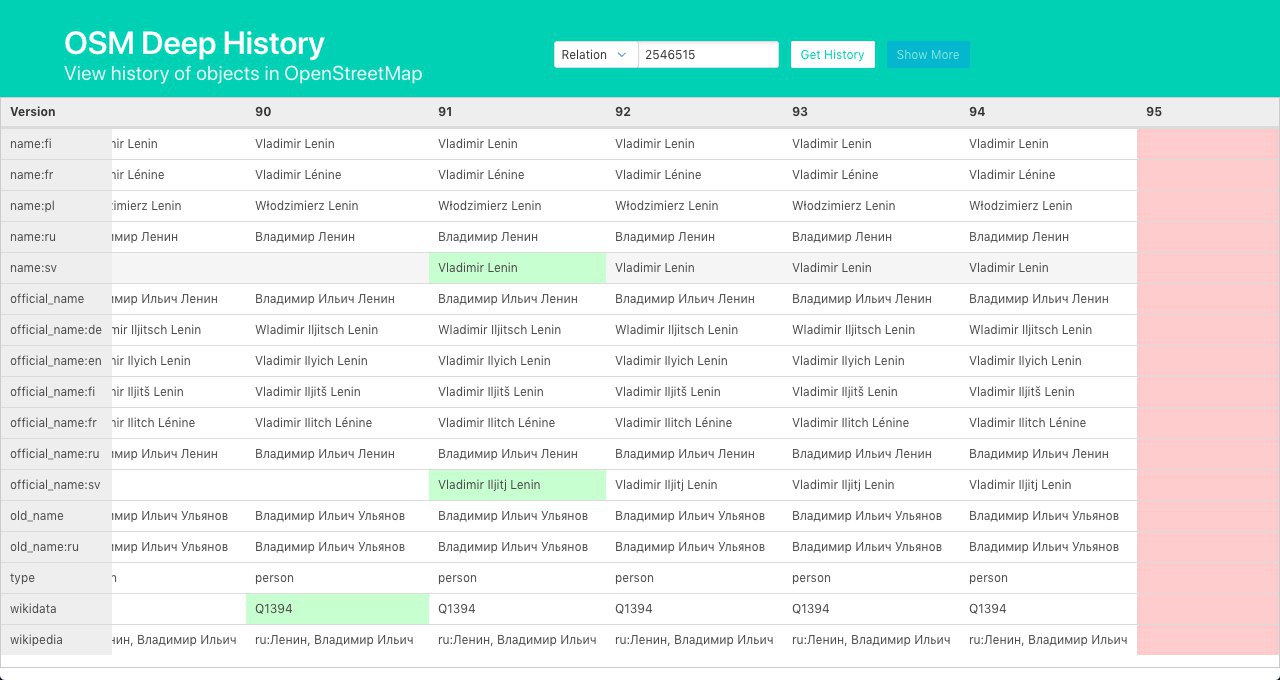
Task: Select version 95 column header
Action: [1154, 112]
